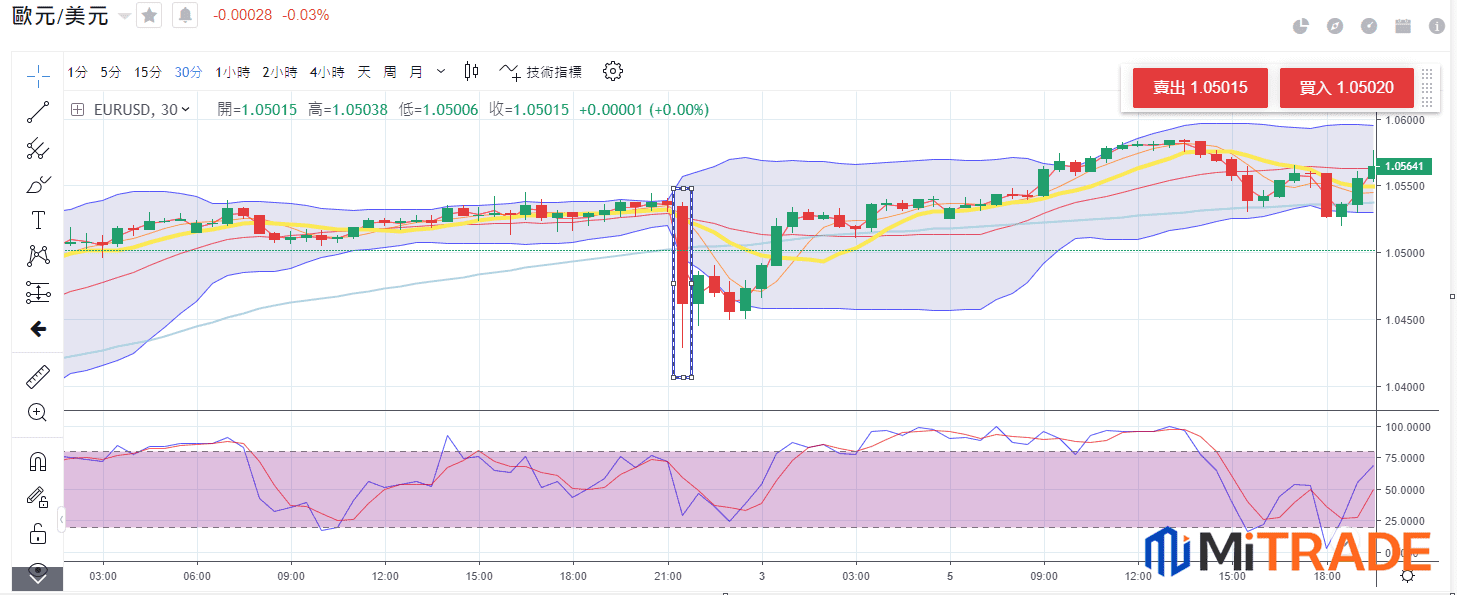Switch to the 1小時 timeframe

(x=234, y=72)
